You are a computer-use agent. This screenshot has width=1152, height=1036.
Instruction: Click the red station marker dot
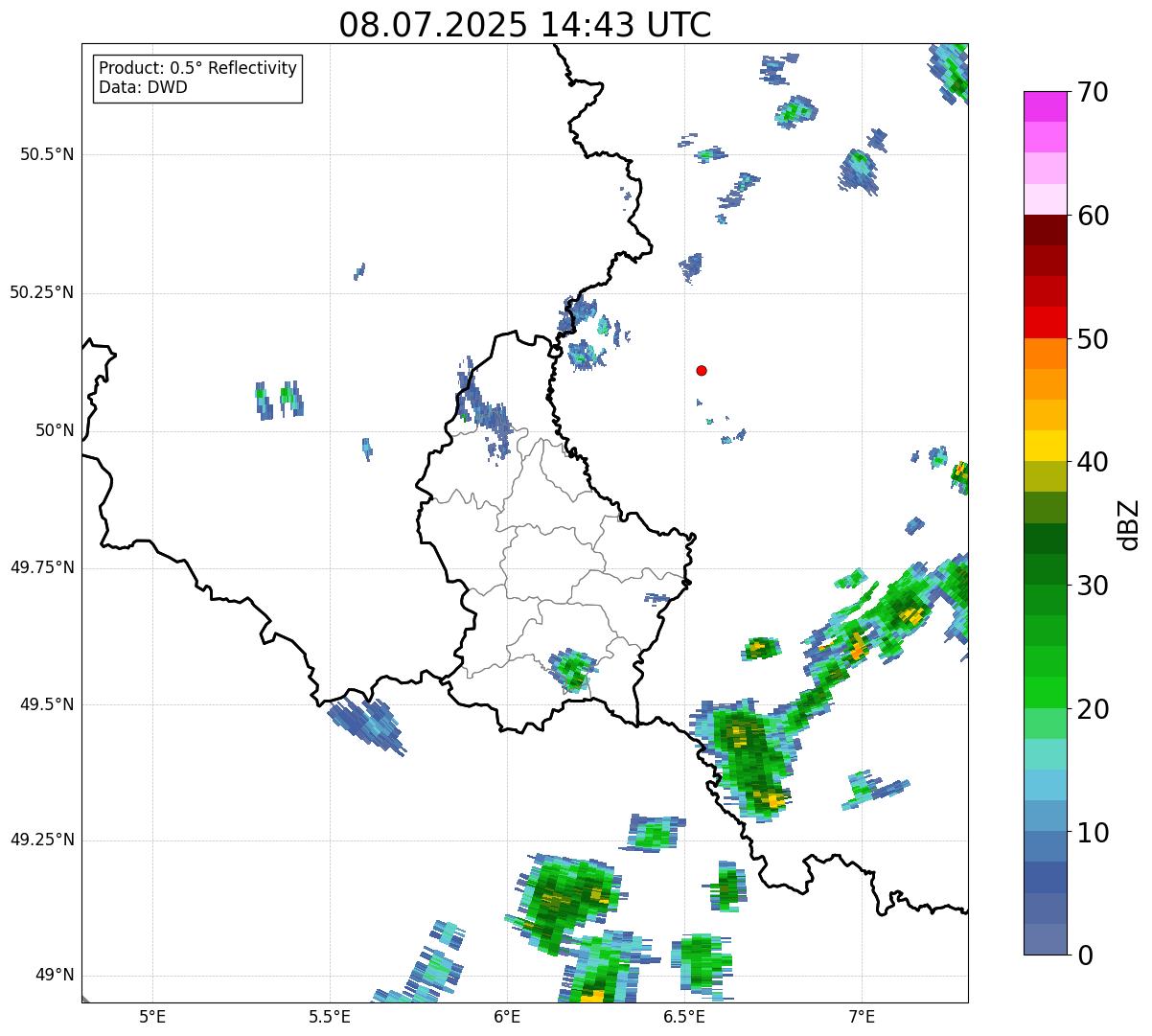(702, 370)
